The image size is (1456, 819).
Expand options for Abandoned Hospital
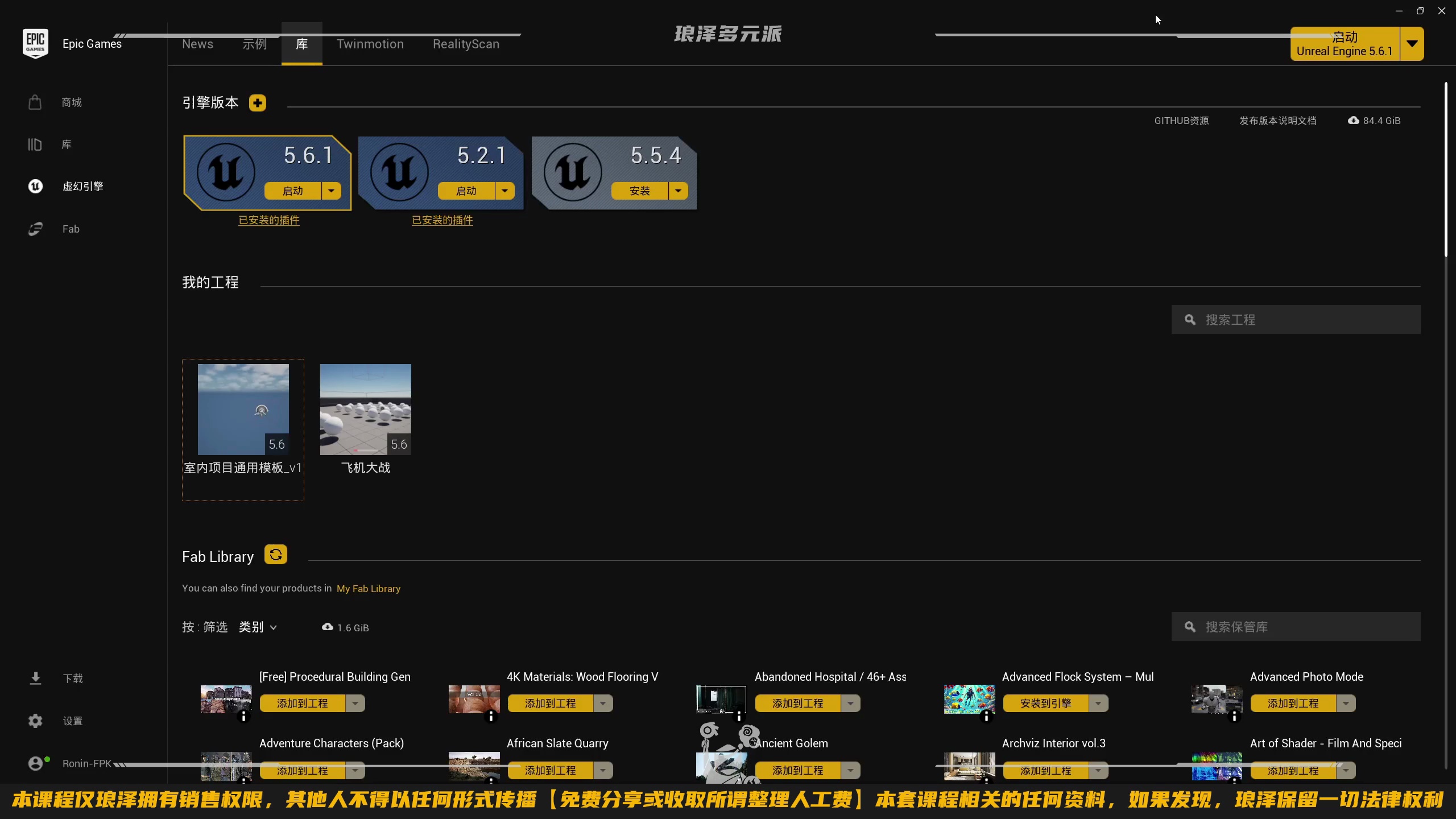tap(851, 704)
